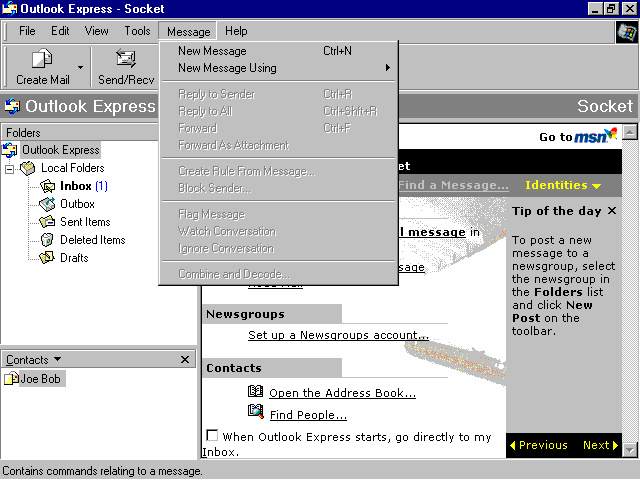Open the Contacts dropdown menu
The width and height of the screenshot is (640, 480).
point(58,359)
